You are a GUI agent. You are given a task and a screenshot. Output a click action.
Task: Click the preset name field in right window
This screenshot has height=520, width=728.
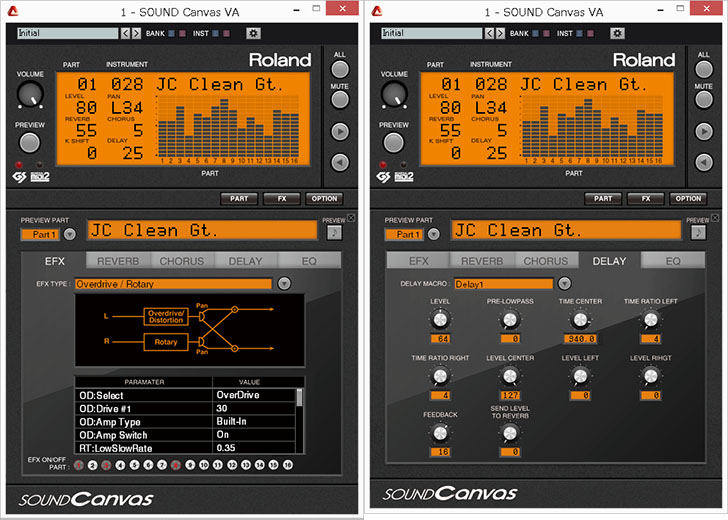432,33
